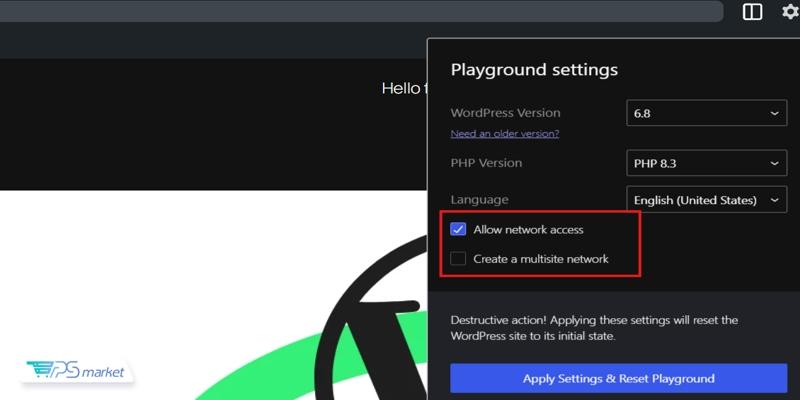Click the chevron on the WordPress version box
The image size is (800, 400).
tap(774, 113)
